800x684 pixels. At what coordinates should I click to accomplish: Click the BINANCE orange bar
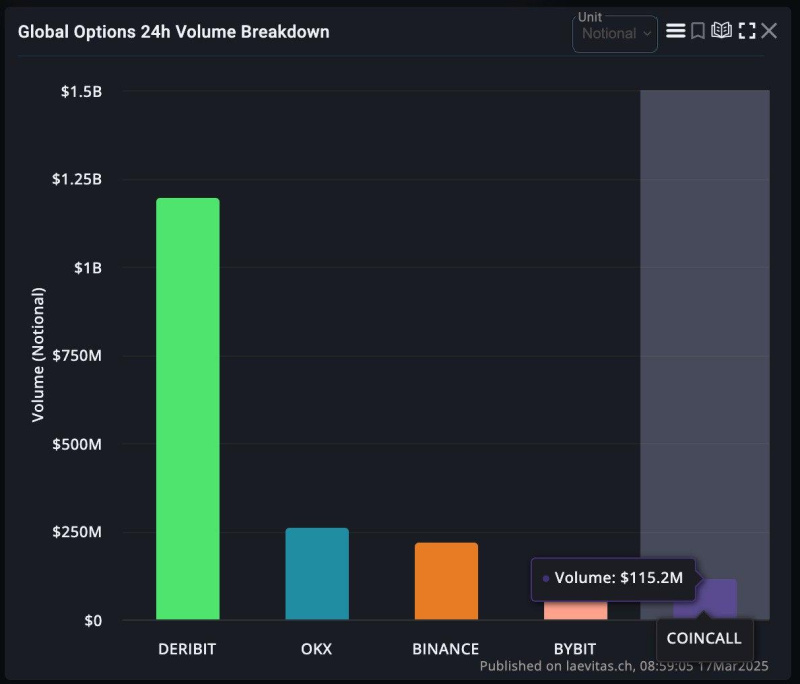pos(445,580)
